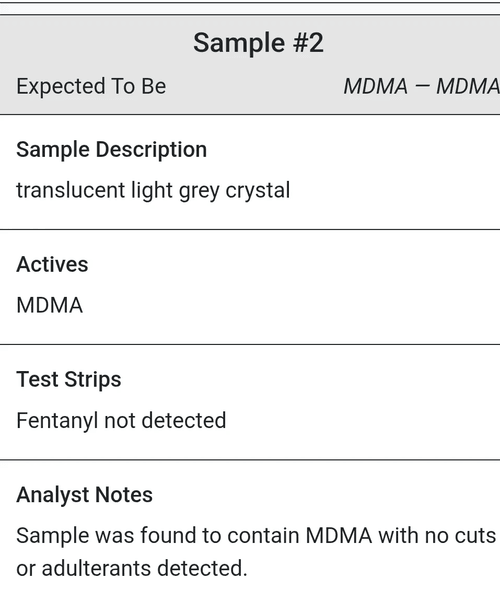Select the MDMA entry under Actives
The height and width of the screenshot is (599, 500).
(50, 305)
